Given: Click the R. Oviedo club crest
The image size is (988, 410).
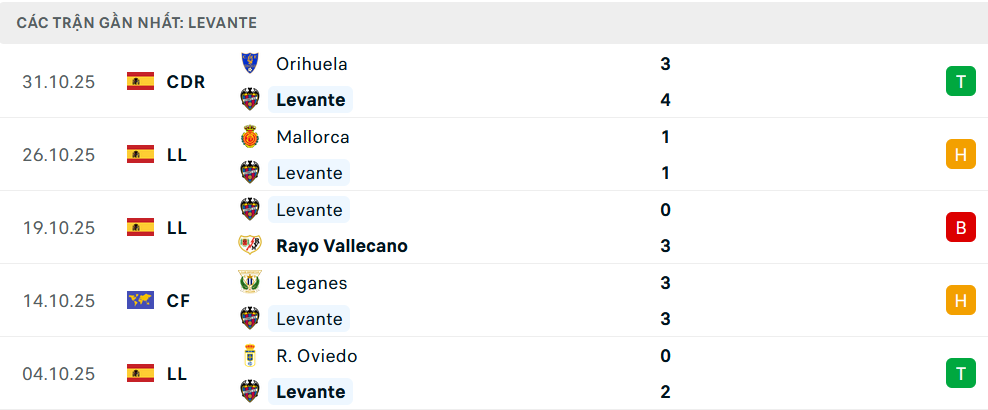Looking at the screenshot, I should click(250, 355).
